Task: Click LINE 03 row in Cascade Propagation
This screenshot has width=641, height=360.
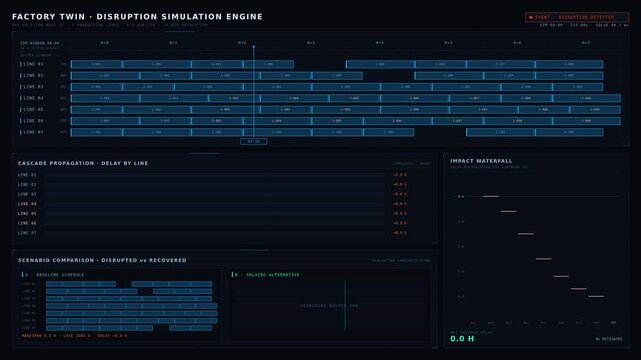Action: pyautogui.click(x=213, y=194)
